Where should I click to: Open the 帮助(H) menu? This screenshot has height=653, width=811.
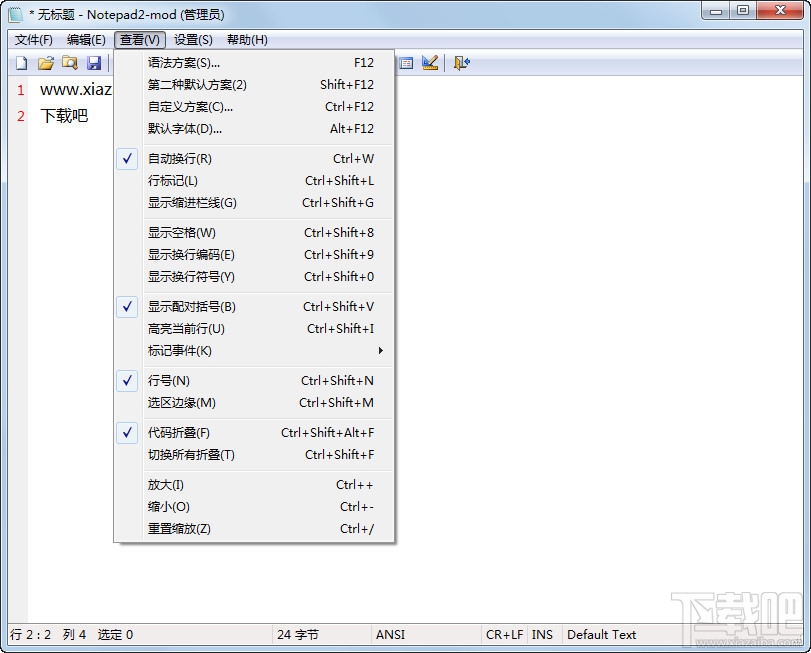click(248, 39)
